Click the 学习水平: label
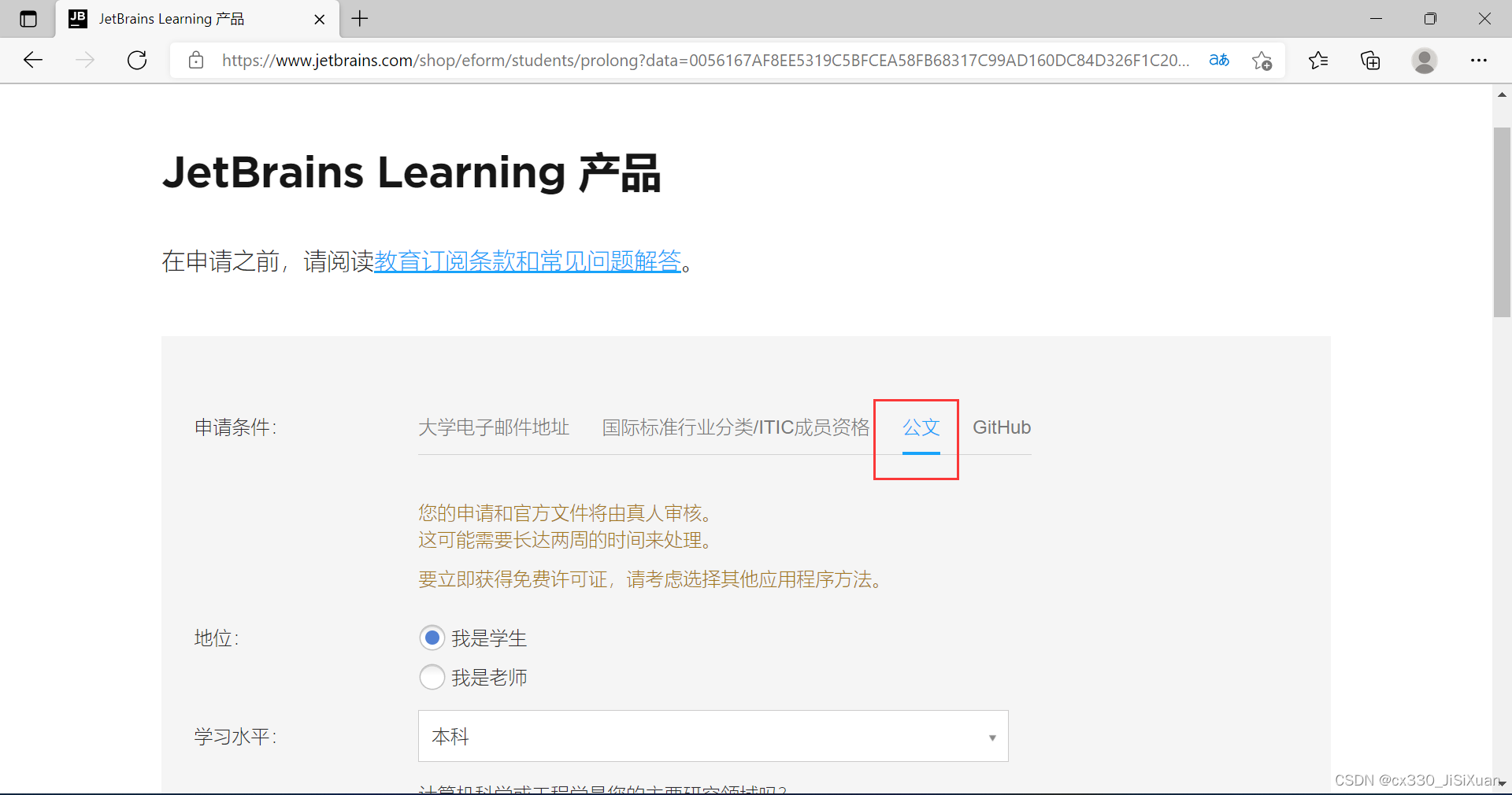1512x795 pixels. pyautogui.click(x=235, y=737)
